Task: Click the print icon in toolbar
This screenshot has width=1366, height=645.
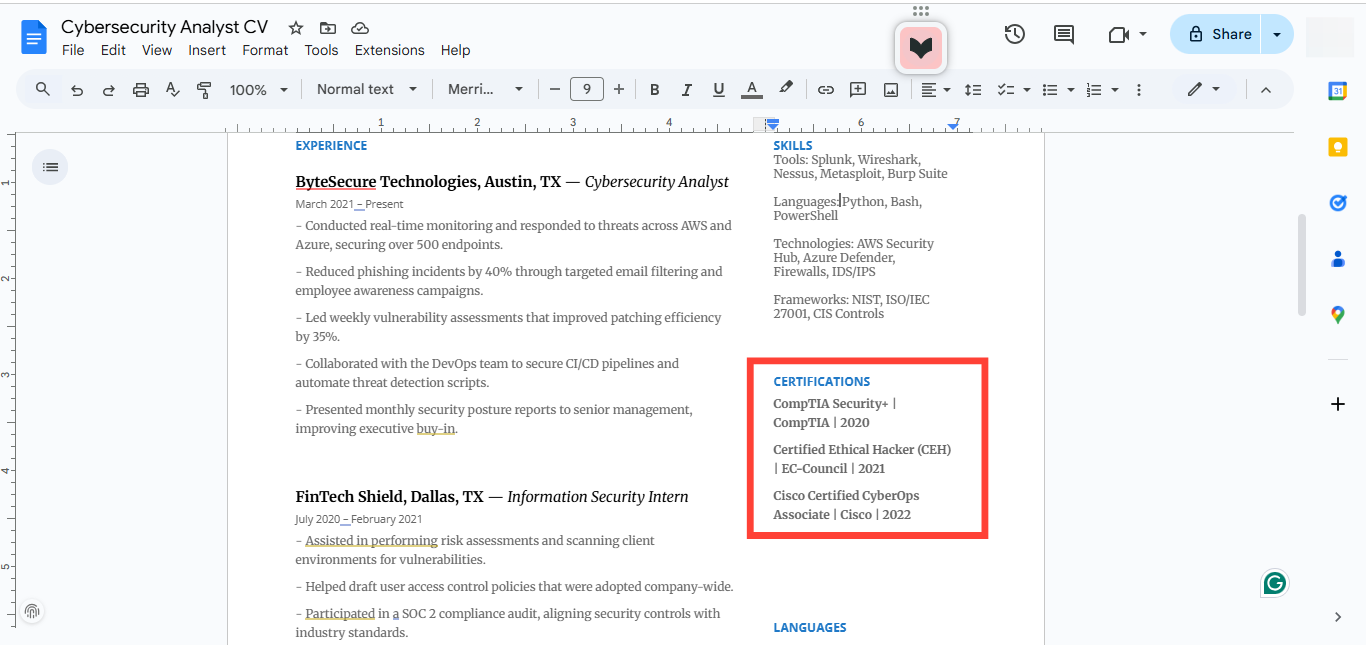Action: (x=140, y=90)
